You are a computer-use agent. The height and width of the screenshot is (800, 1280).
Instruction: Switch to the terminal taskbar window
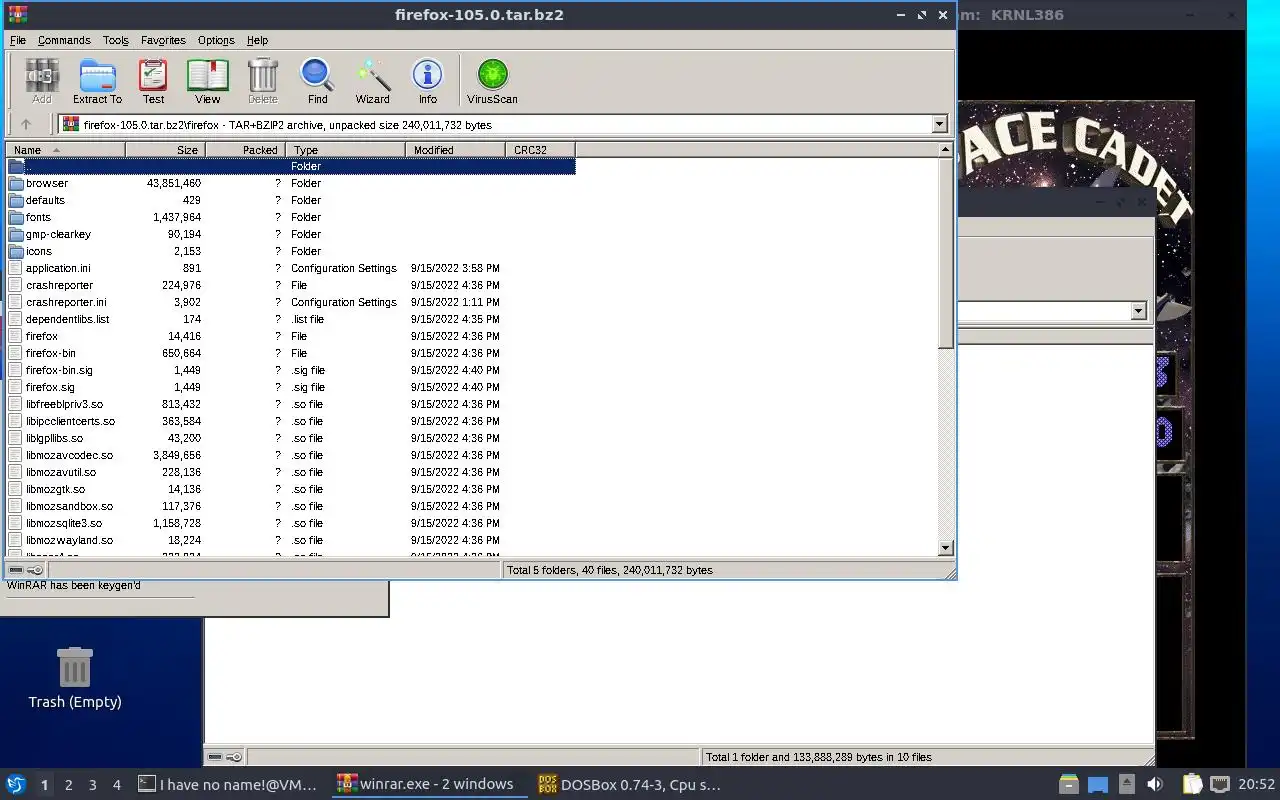[228, 785]
